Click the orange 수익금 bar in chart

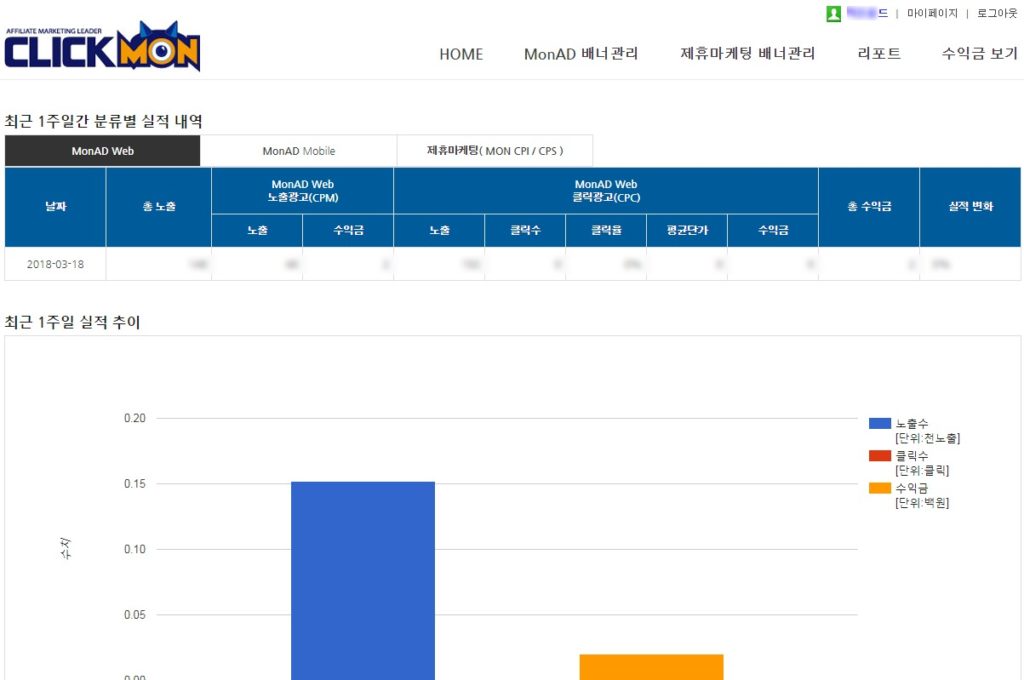(x=651, y=667)
